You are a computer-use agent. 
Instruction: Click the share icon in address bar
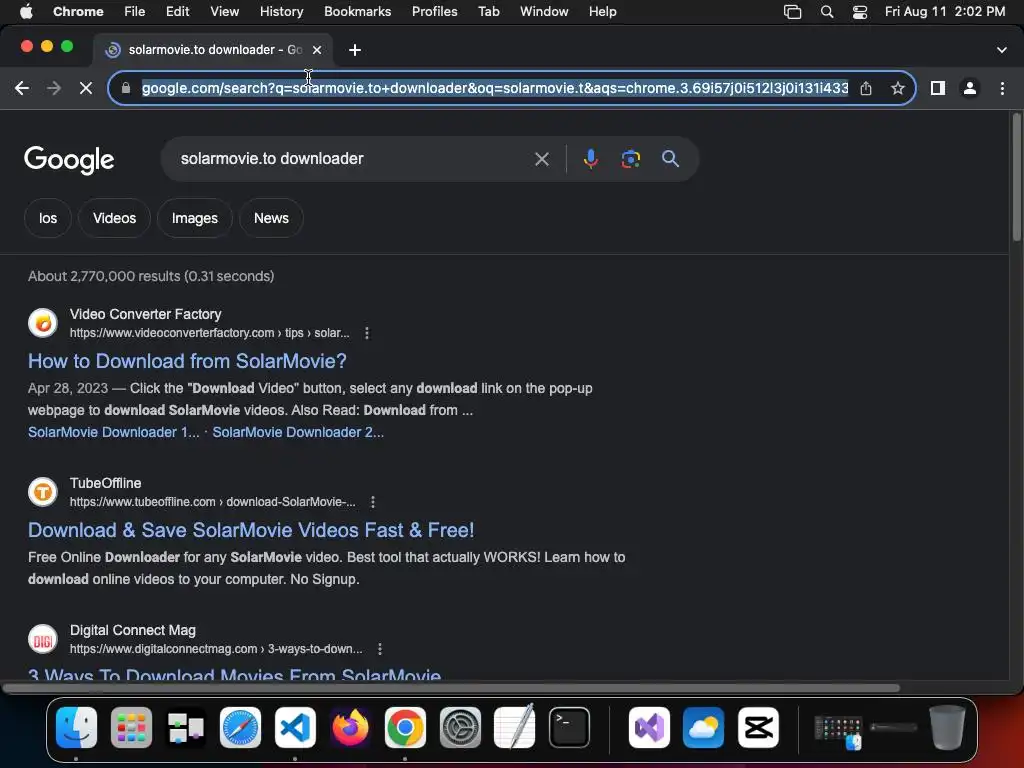pyautogui.click(x=866, y=88)
